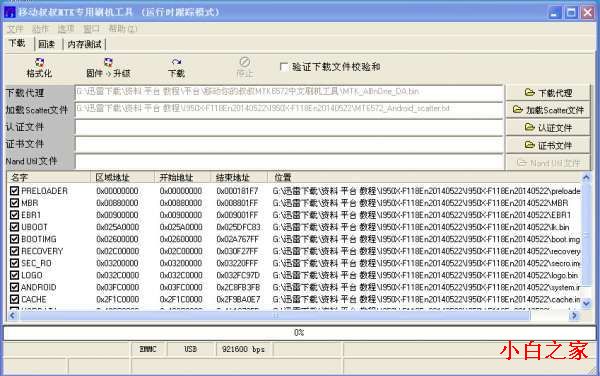
Task: Click the 认证文件 browse button
Action: [x=548, y=128]
